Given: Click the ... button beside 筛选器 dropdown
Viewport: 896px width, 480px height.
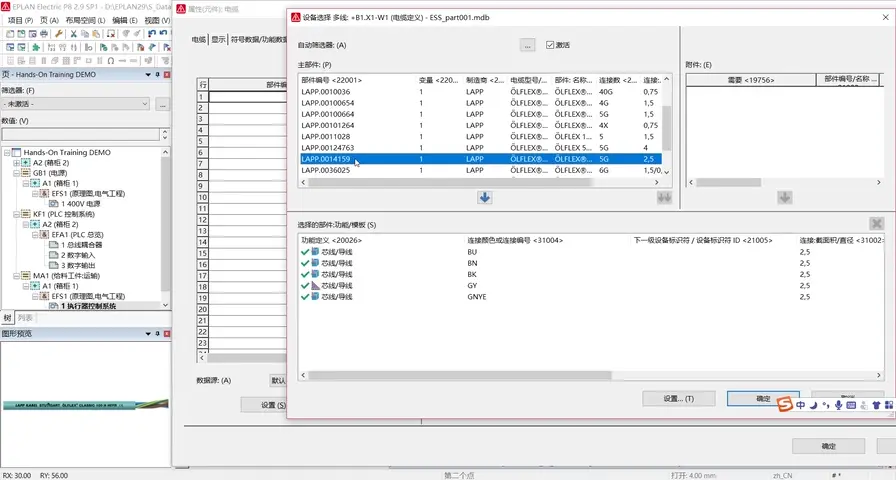Looking at the screenshot, I should (162, 104).
